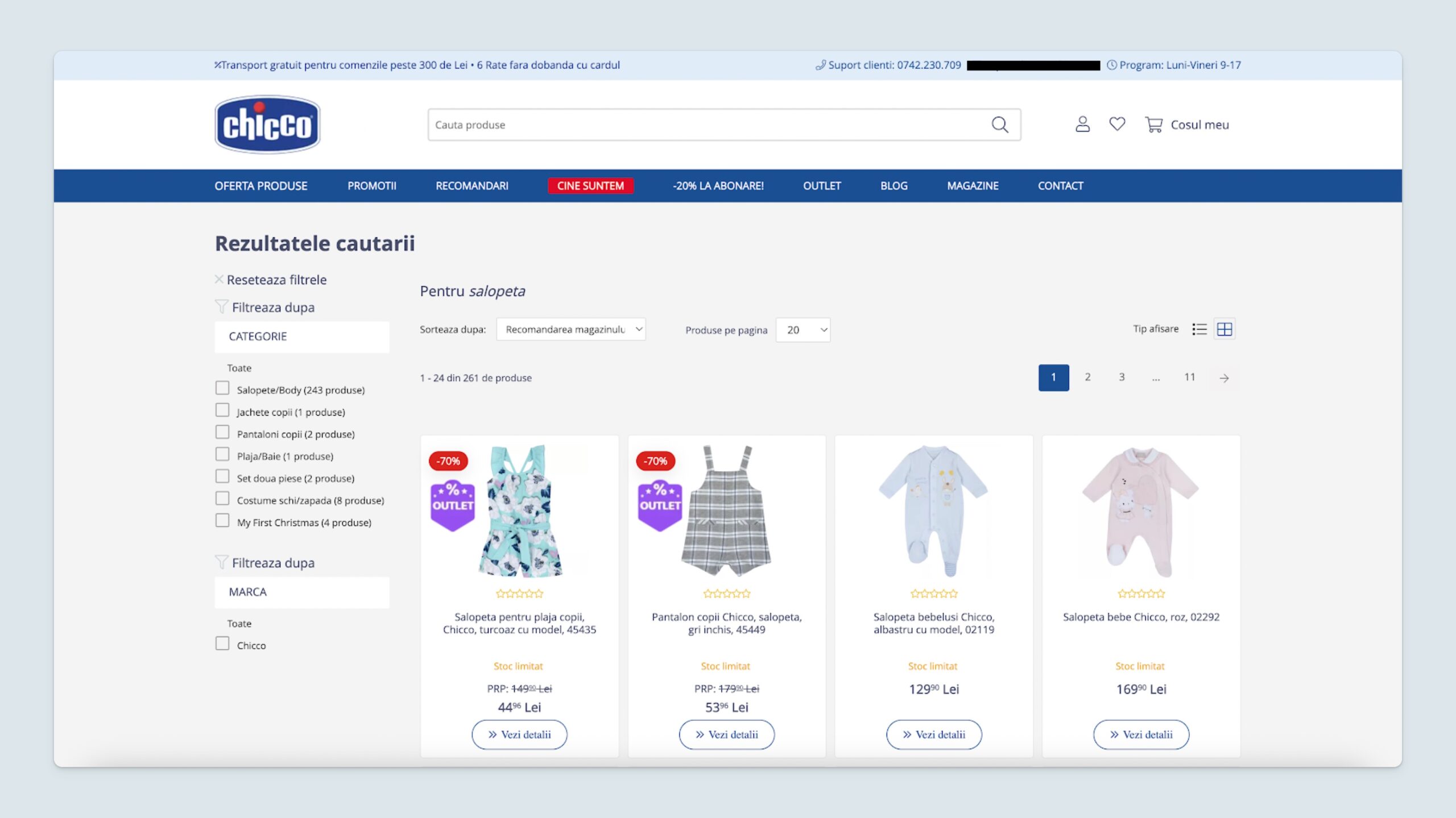Click the funnel icon above CATEGORIE
The image size is (1456, 818).
(x=221, y=307)
